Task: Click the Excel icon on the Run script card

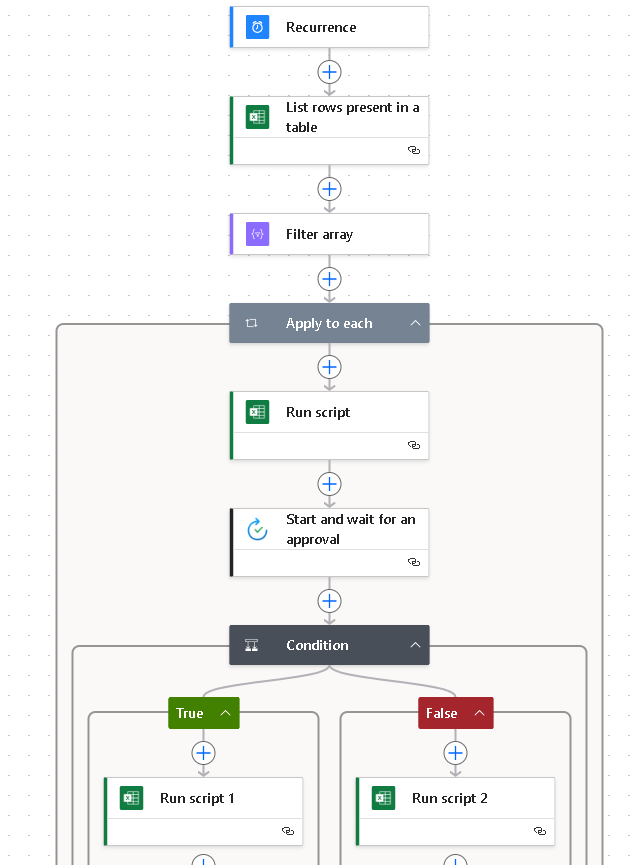Action: (x=257, y=412)
